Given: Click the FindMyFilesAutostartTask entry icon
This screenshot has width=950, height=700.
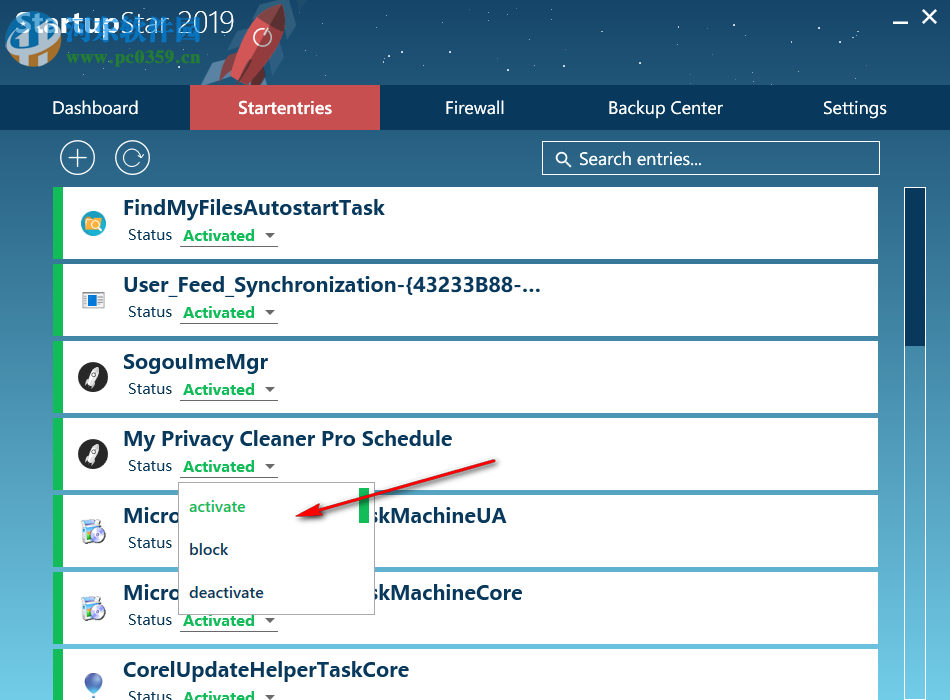Looking at the screenshot, I should coord(93,223).
